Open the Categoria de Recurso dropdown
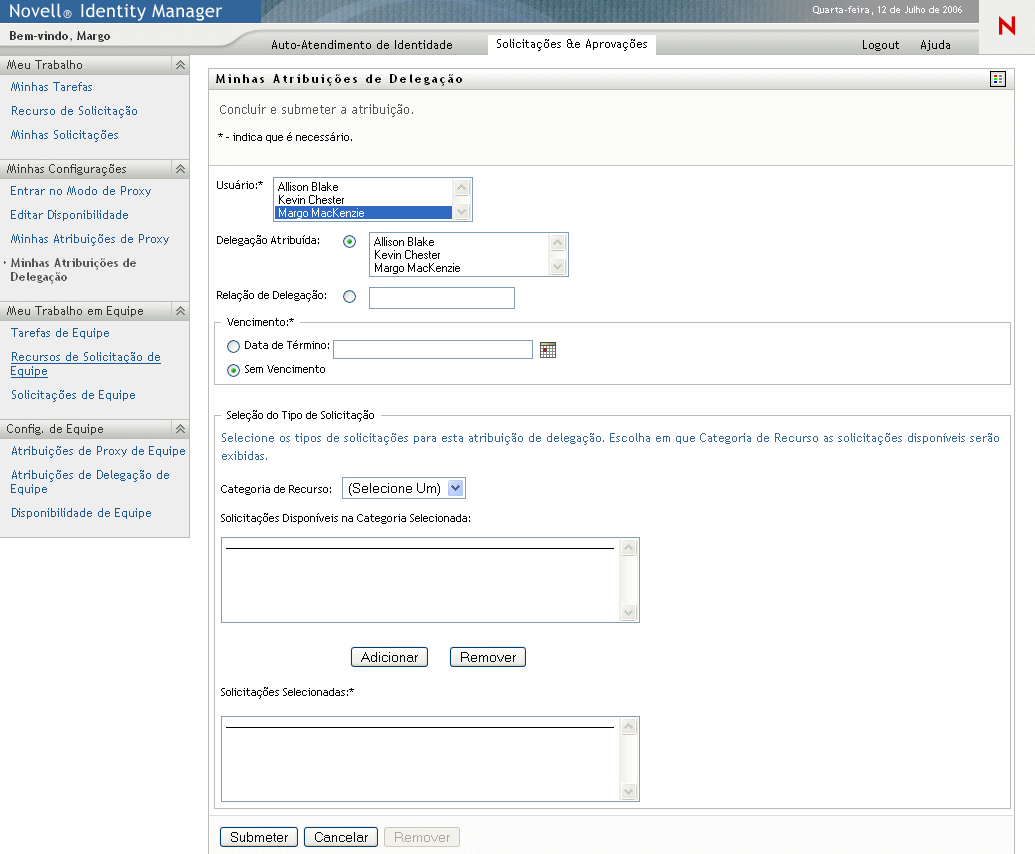Screen dimensions: 1035x854 (403, 488)
